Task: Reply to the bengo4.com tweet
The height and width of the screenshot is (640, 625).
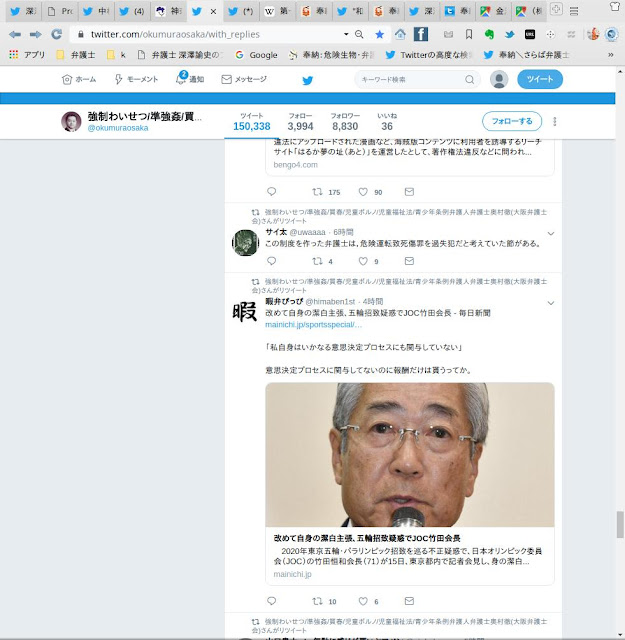Action: [271, 191]
